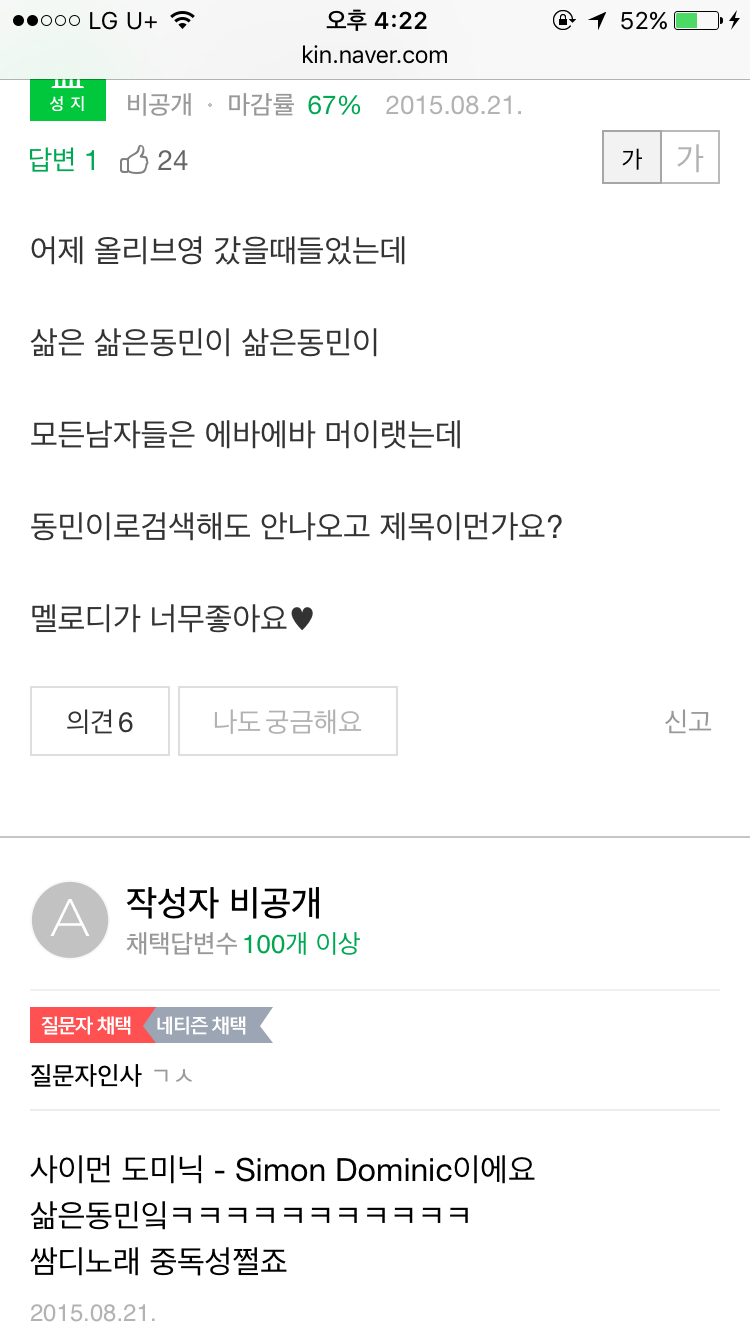This screenshot has width=750, height=1334.
Task: Open the 의견 6 comments
Action: (x=100, y=721)
